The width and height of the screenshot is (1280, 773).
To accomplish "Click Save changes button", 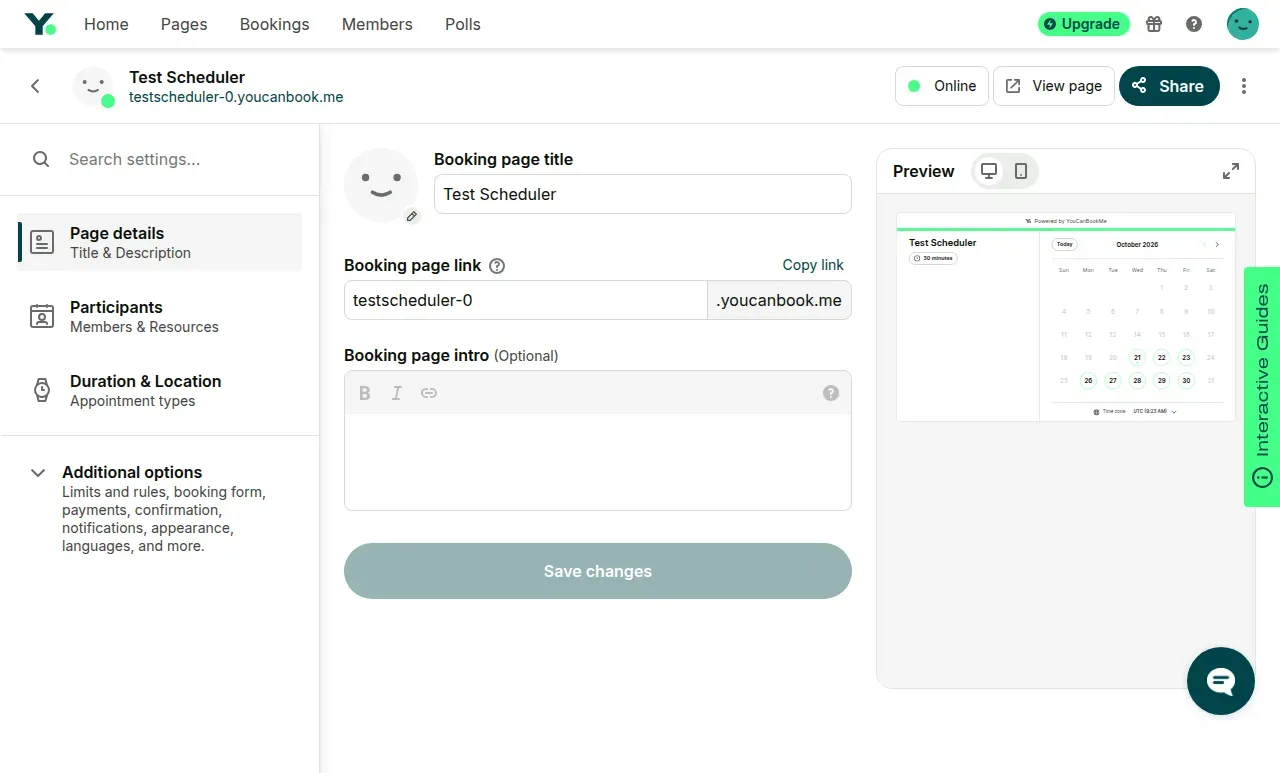I will tap(598, 571).
